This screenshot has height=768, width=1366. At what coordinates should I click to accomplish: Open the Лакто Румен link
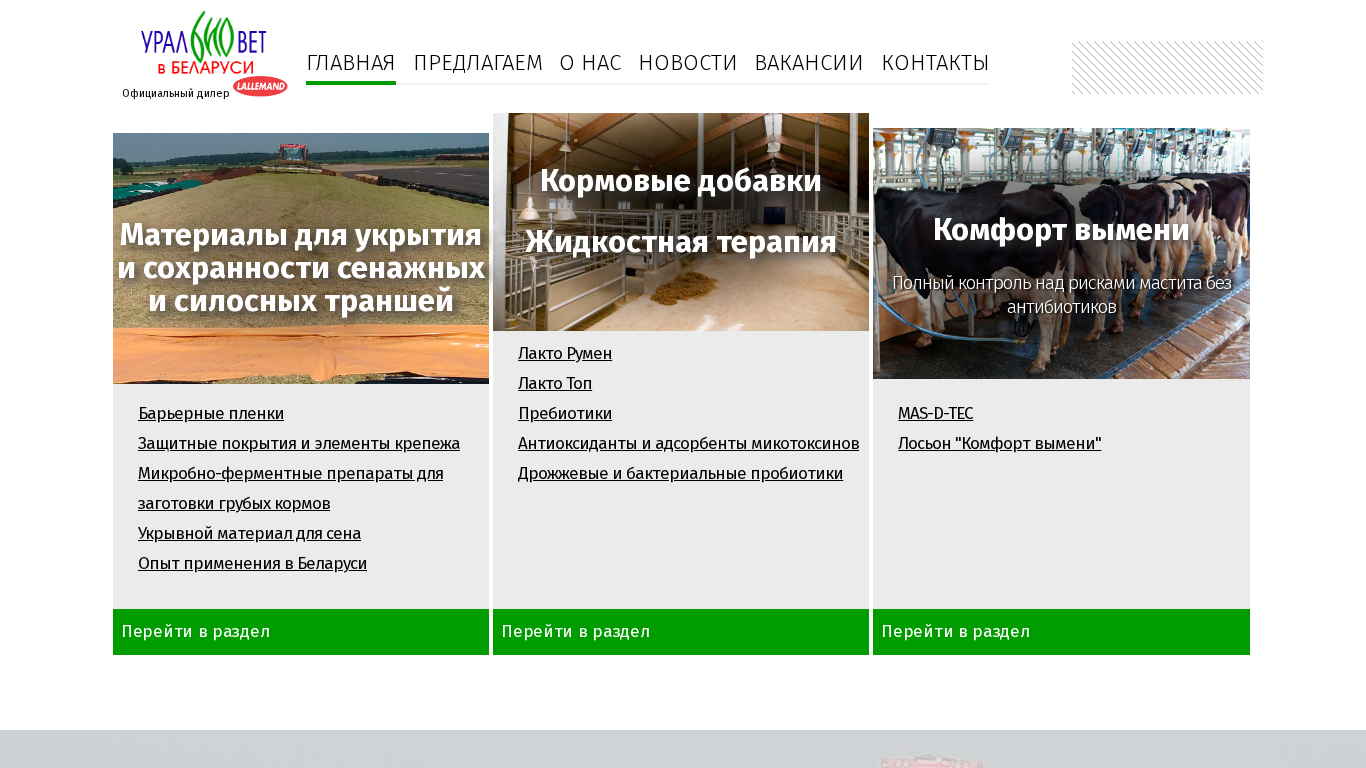[x=565, y=354]
